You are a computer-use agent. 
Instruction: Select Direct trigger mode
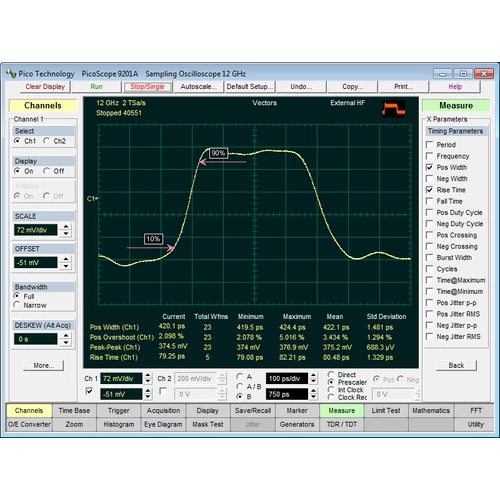pyautogui.click(x=331, y=375)
